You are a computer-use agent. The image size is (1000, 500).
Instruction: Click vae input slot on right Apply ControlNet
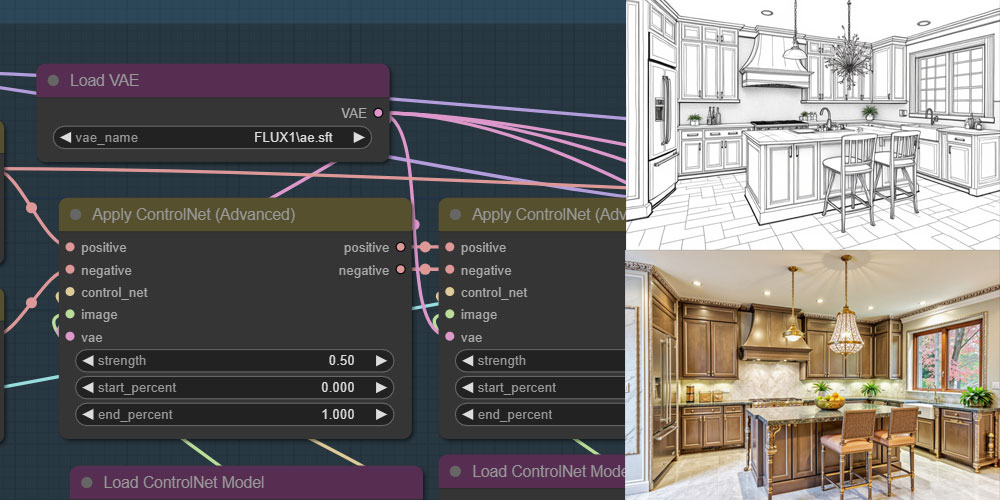click(x=450, y=337)
